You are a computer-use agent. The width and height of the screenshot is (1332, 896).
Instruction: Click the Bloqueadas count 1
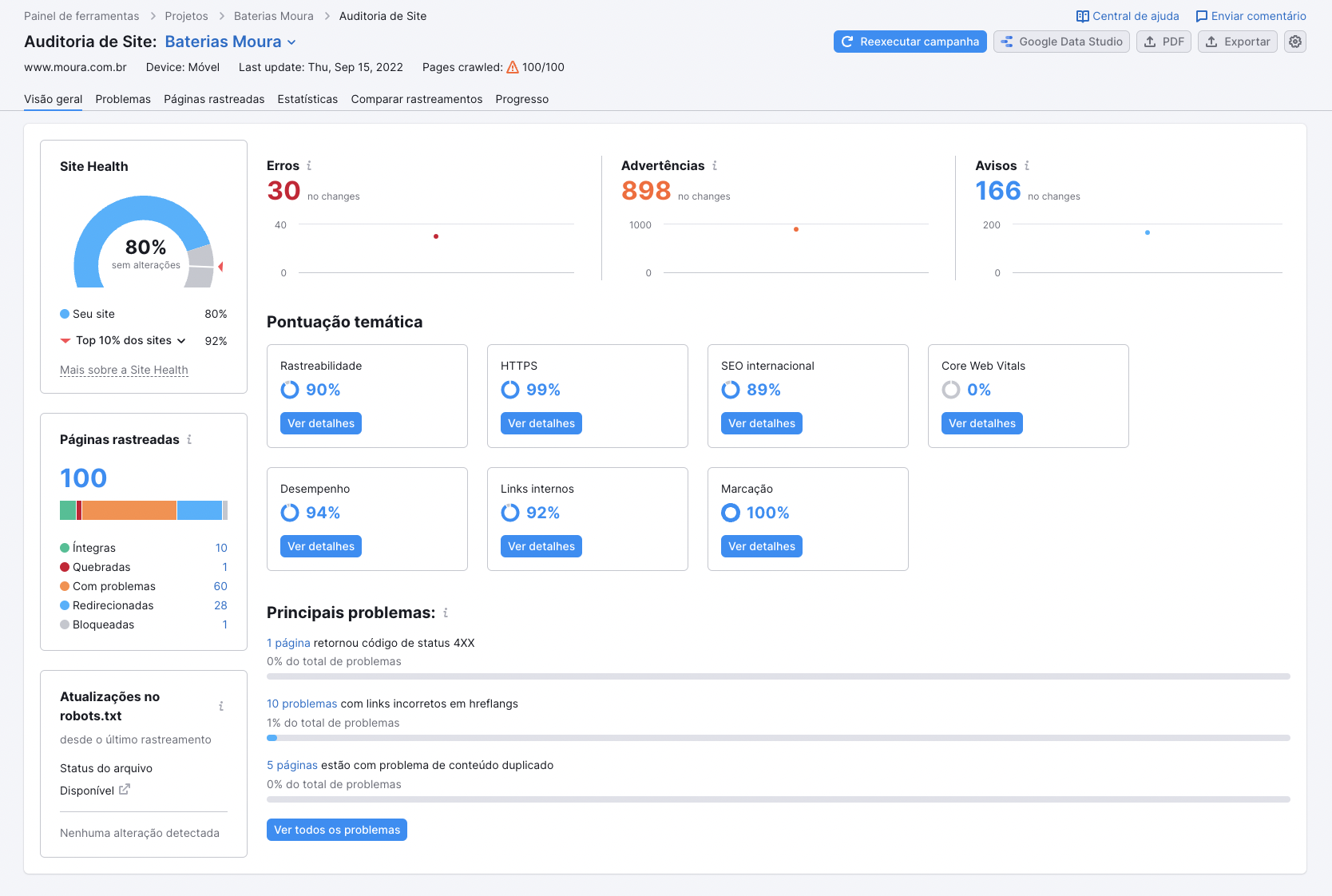pyautogui.click(x=225, y=624)
